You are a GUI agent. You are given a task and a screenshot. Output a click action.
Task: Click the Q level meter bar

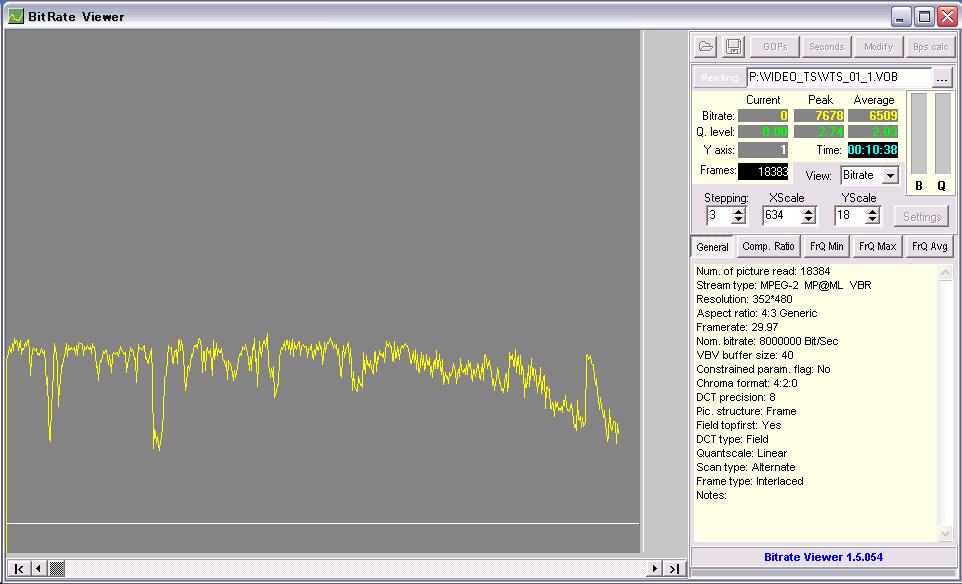point(942,134)
